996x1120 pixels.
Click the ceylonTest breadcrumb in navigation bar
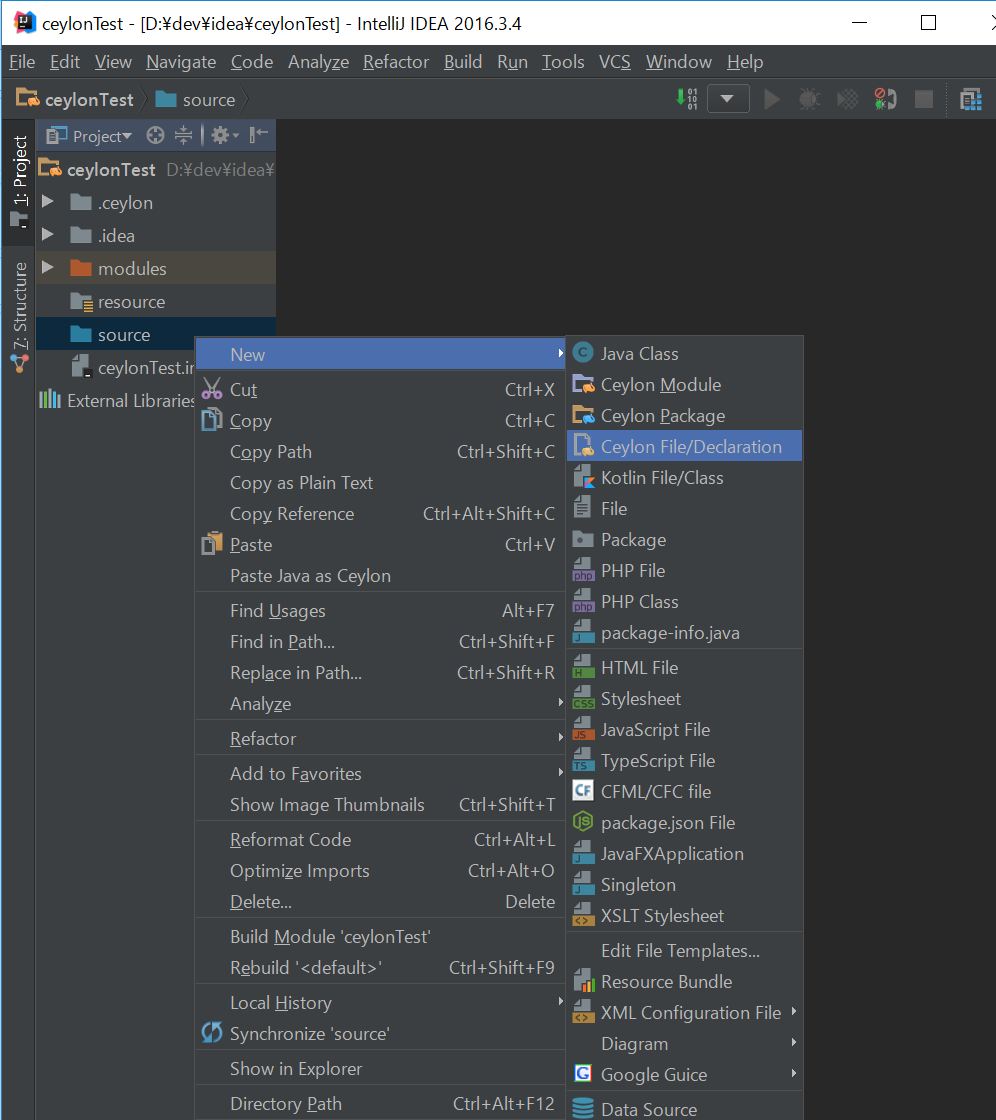[x=76, y=99]
